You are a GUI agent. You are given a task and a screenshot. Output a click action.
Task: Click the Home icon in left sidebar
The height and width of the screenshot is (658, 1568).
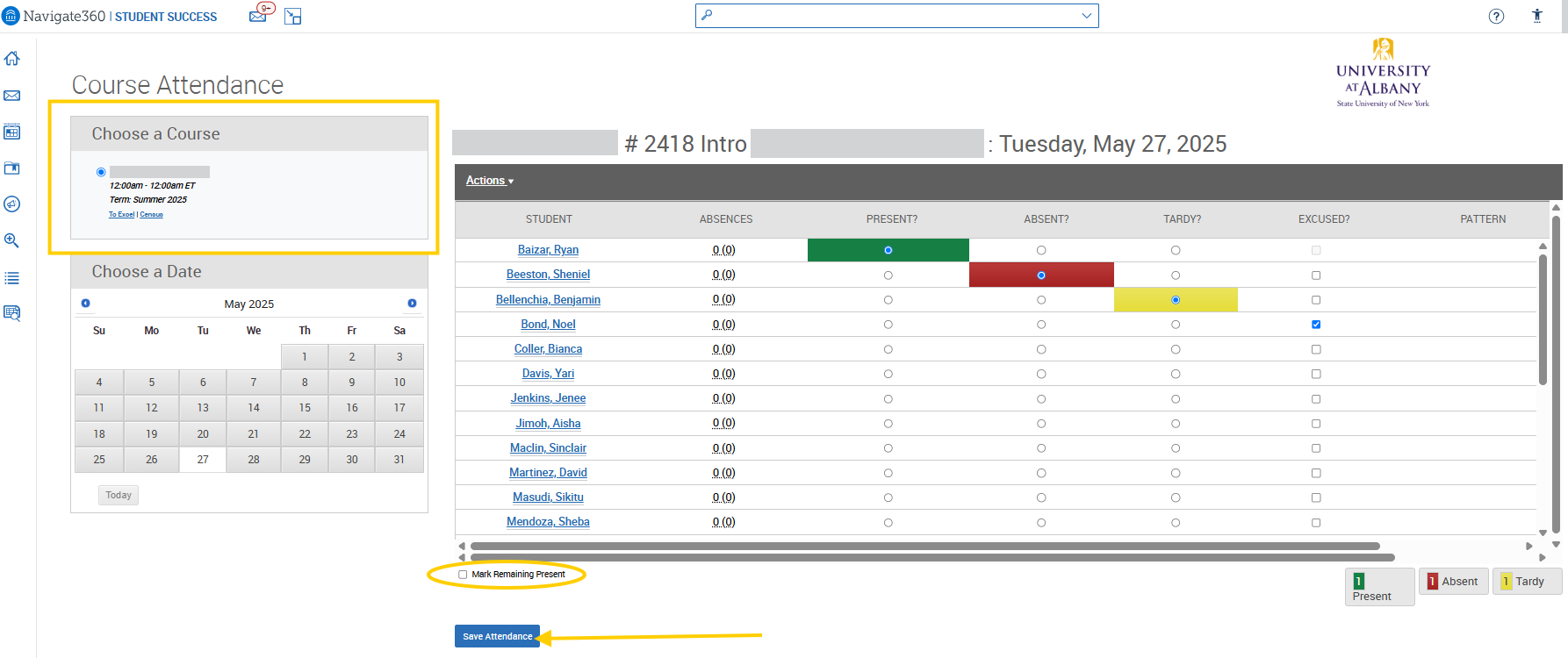[x=12, y=59]
